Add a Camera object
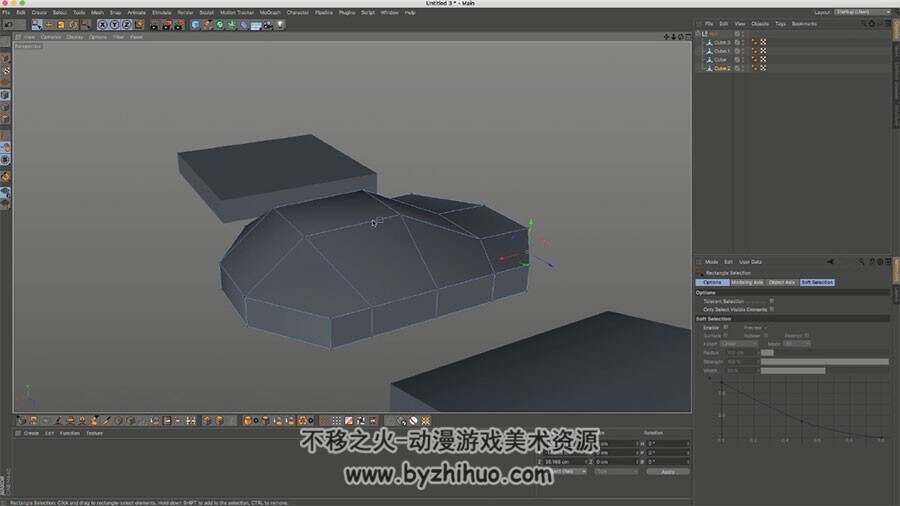This screenshot has height=506, width=900. (268, 25)
